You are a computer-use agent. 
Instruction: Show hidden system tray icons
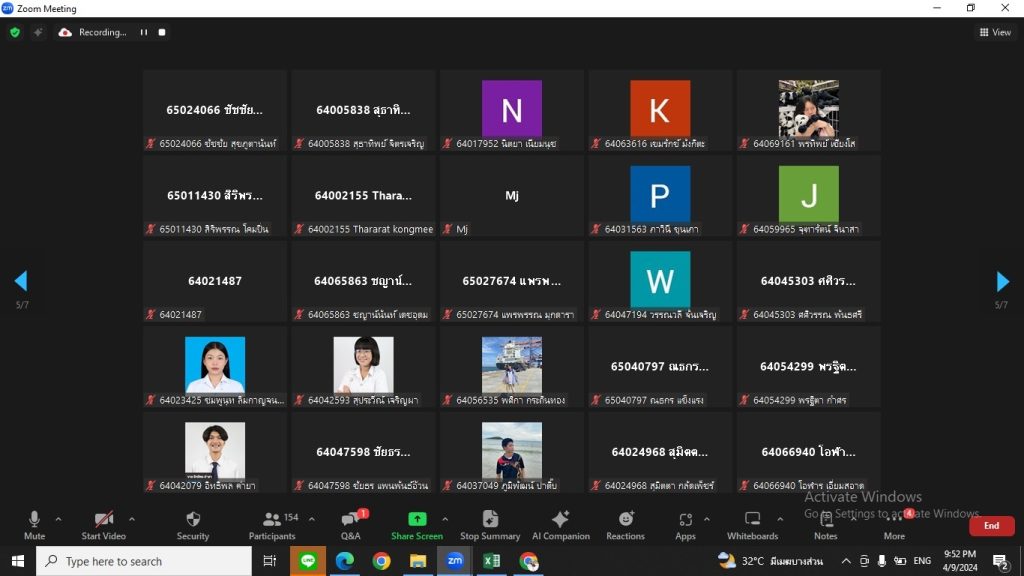(x=846, y=561)
